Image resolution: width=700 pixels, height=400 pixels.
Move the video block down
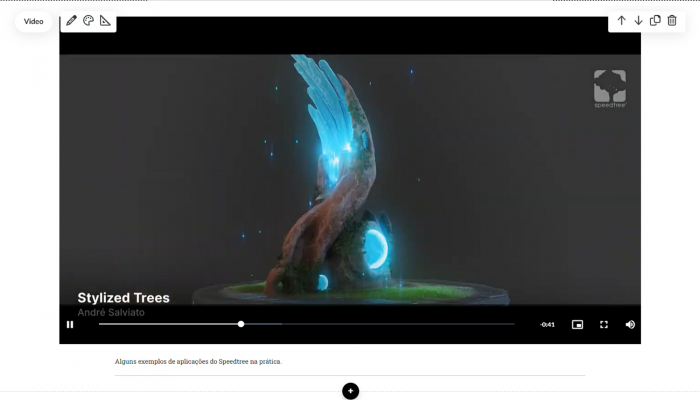(638, 21)
